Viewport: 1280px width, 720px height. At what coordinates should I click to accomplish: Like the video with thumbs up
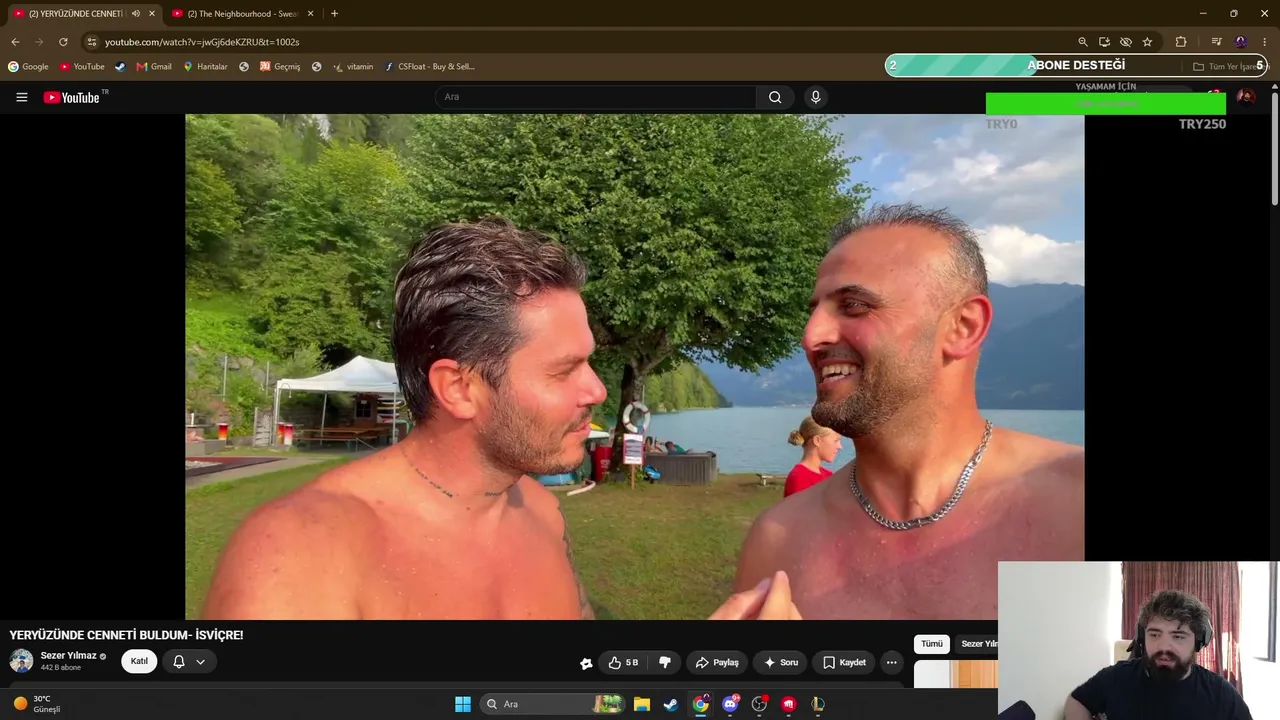(x=623, y=662)
